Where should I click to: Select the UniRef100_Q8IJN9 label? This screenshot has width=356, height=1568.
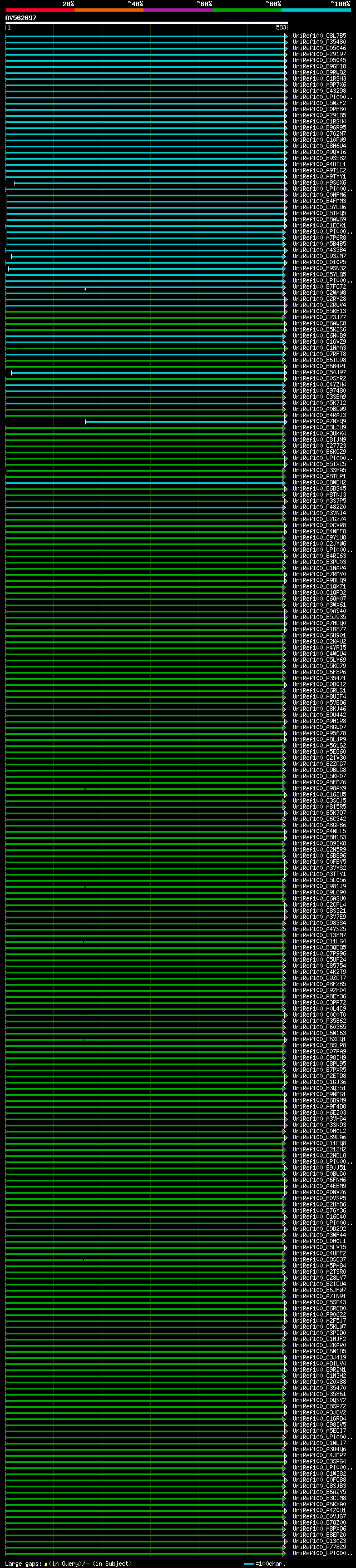[319, 439]
